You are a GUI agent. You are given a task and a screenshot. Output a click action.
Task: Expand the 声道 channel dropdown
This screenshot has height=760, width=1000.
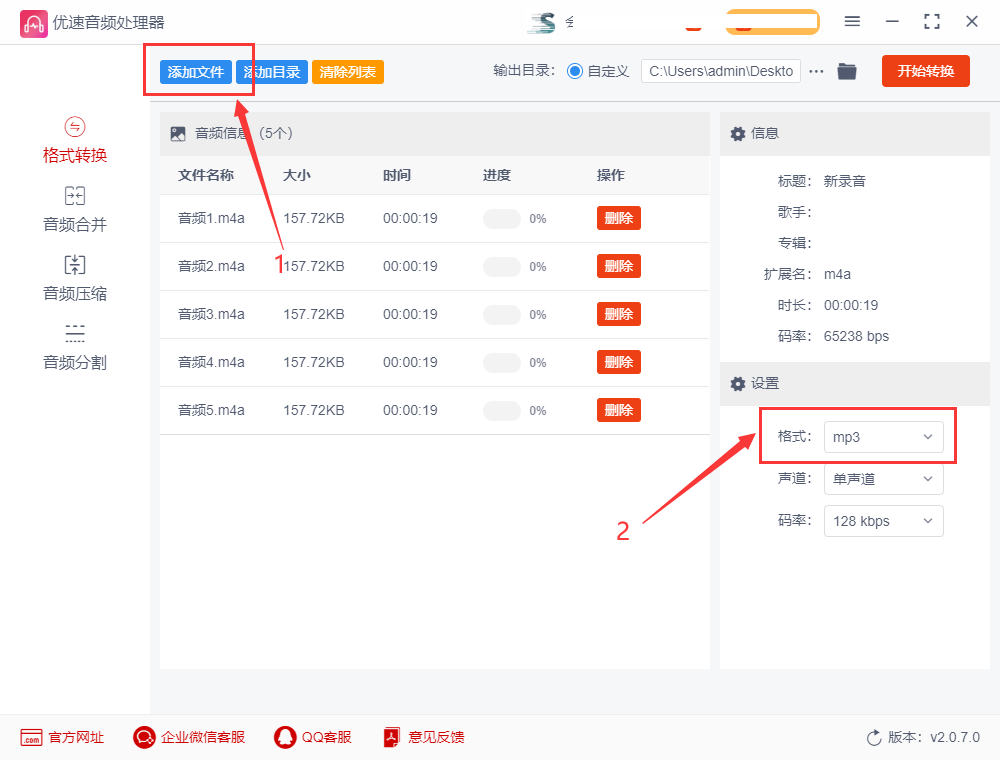[x=883, y=479]
